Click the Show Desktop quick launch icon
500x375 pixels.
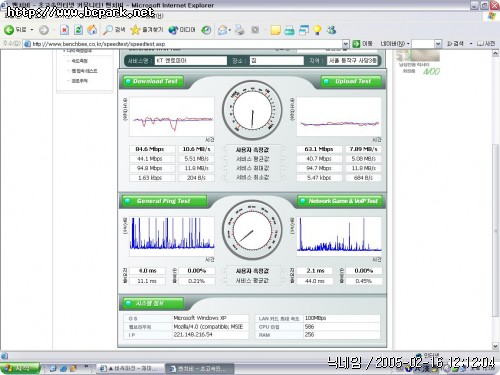pos(53,368)
